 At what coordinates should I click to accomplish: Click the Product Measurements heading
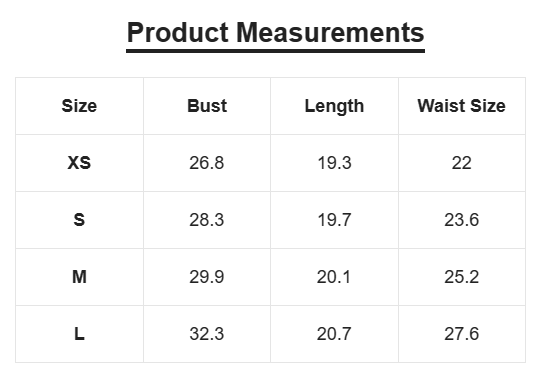point(275,33)
